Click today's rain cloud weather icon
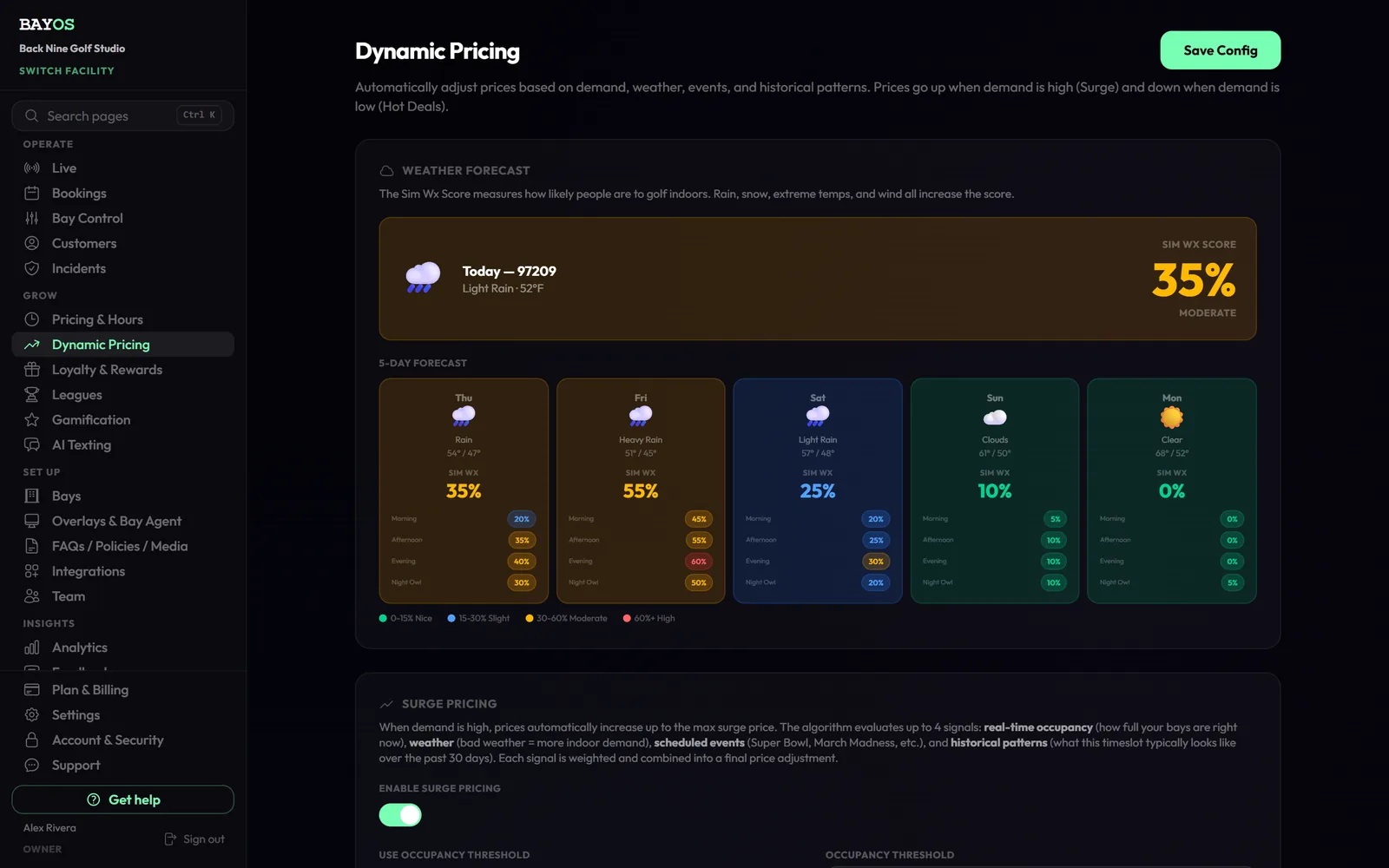Viewport: 1389px width, 868px height. (423, 278)
